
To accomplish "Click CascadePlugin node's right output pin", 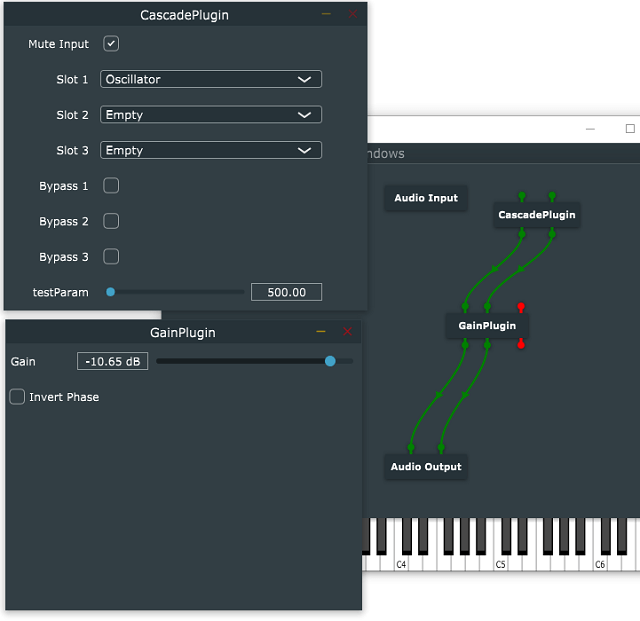I will pyautogui.click(x=552, y=234).
